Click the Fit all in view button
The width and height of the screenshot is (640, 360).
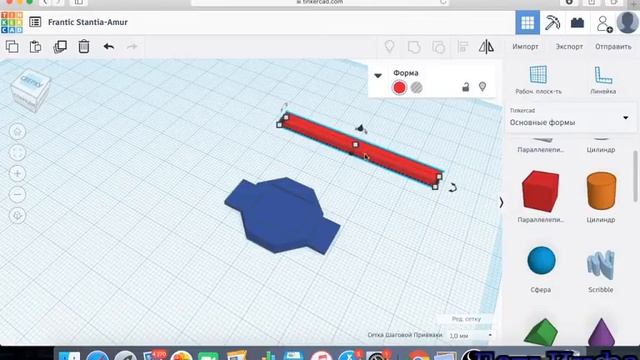click(x=17, y=153)
